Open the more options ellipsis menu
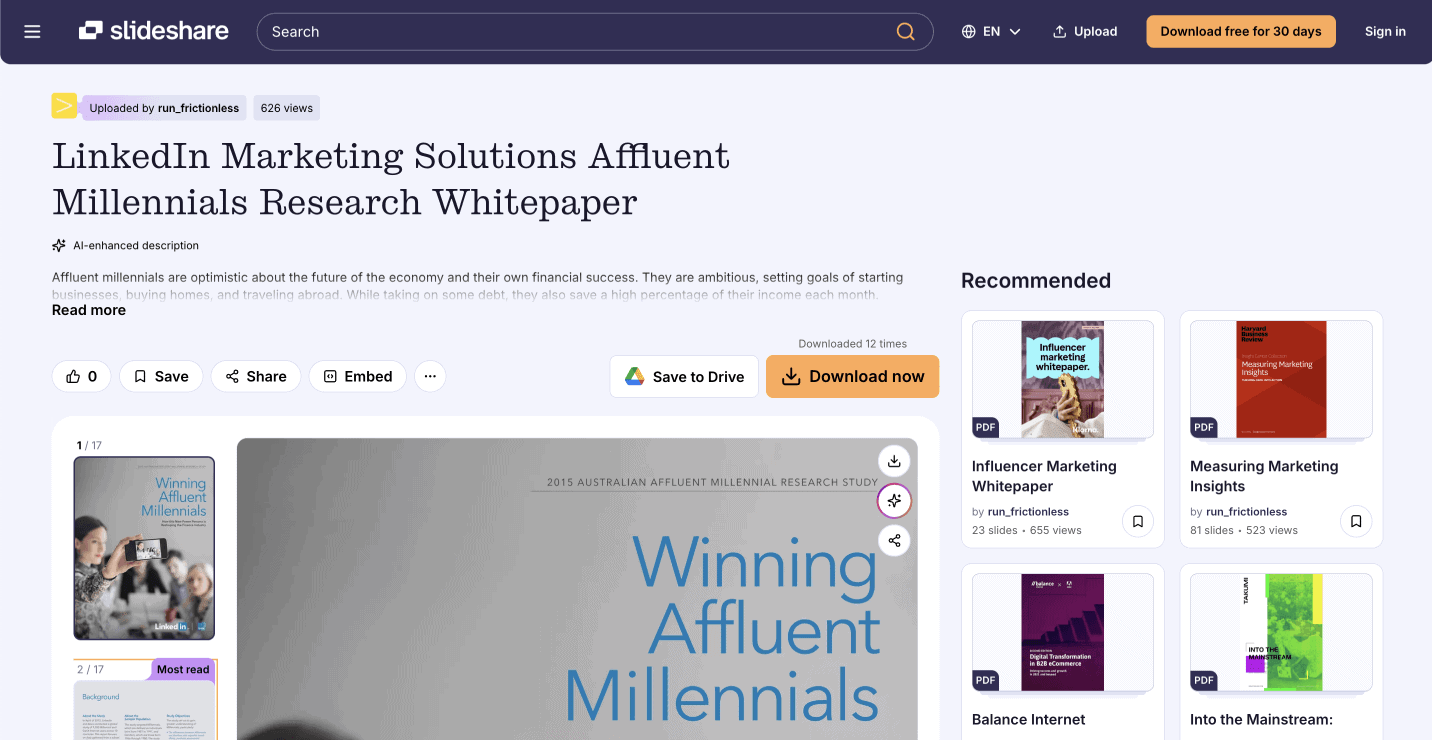 coord(430,376)
